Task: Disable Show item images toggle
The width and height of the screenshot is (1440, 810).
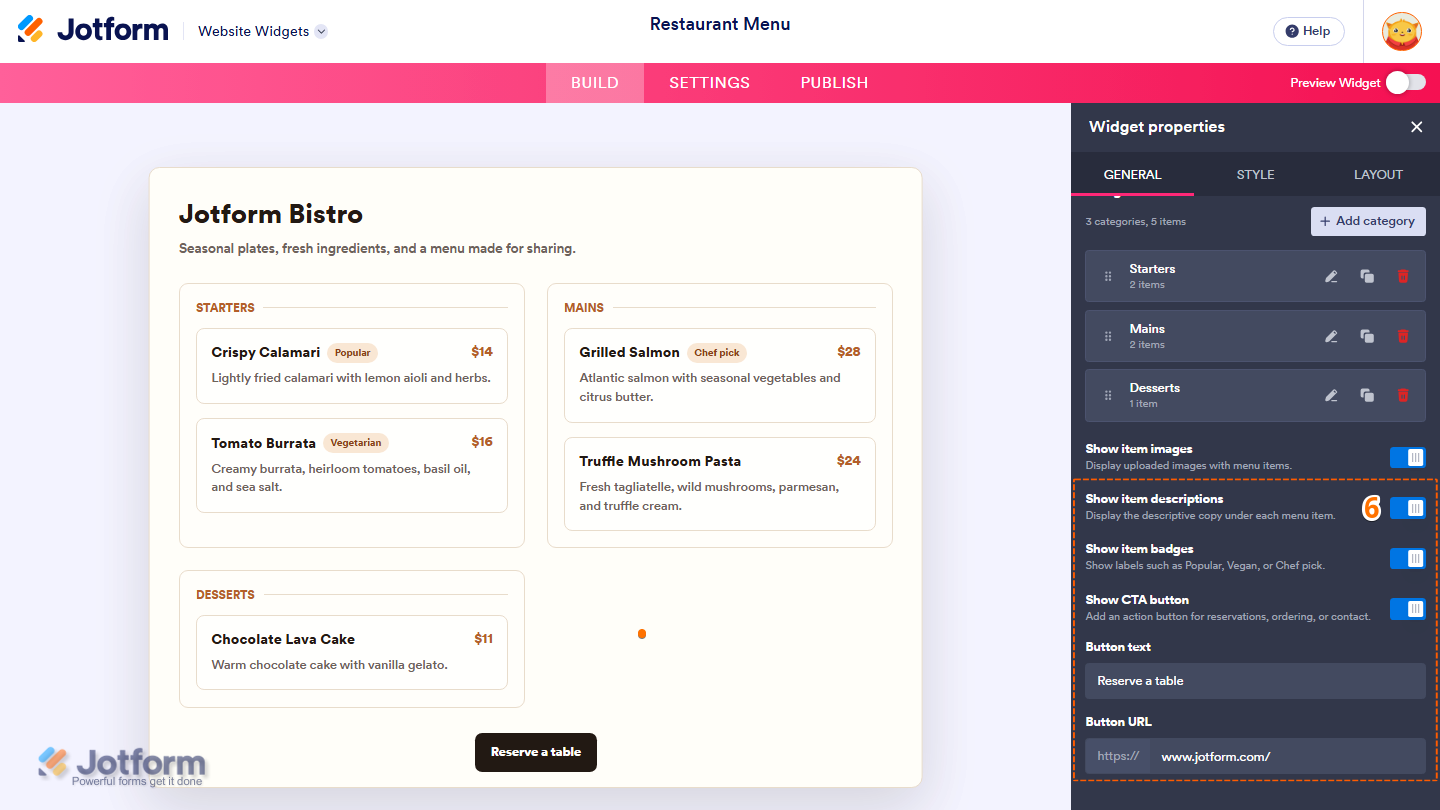Action: tap(1408, 457)
